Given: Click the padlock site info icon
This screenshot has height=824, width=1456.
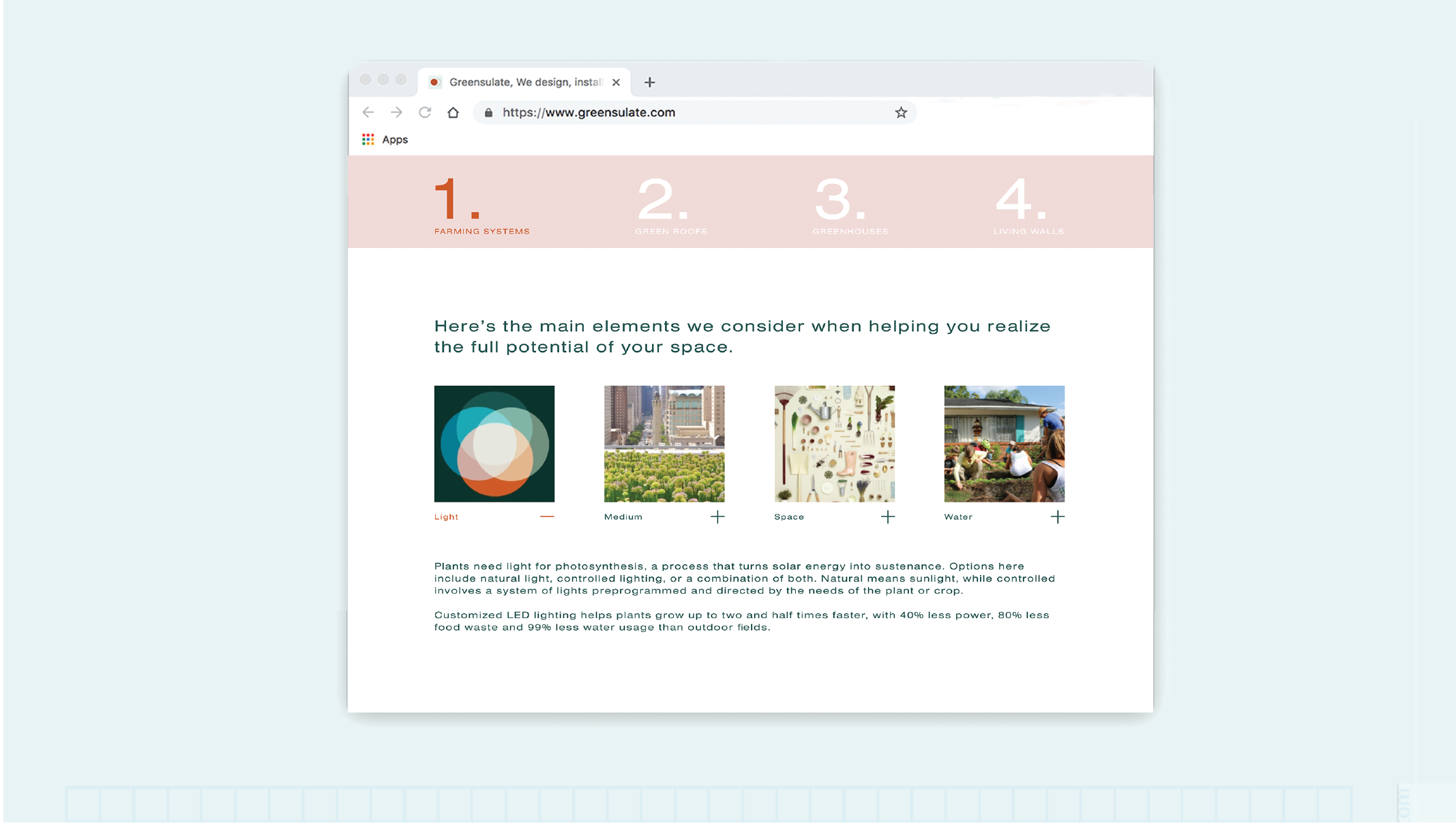Looking at the screenshot, I should [488, 112].
